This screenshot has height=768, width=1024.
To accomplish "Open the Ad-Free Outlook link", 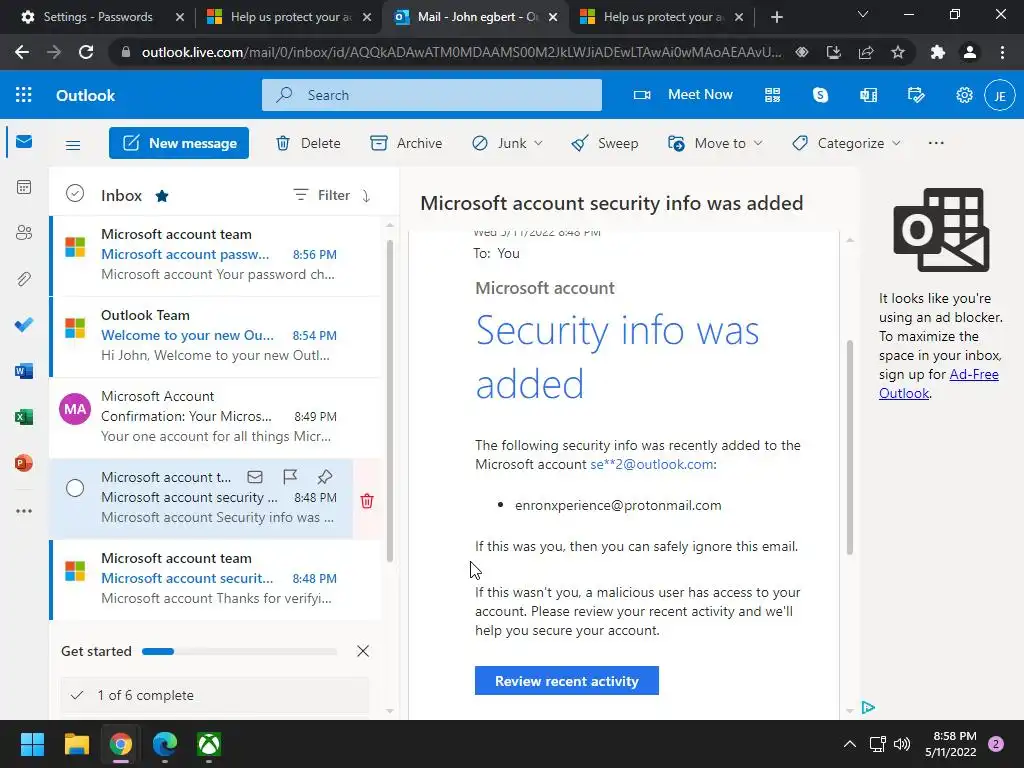I will [938, 384].
